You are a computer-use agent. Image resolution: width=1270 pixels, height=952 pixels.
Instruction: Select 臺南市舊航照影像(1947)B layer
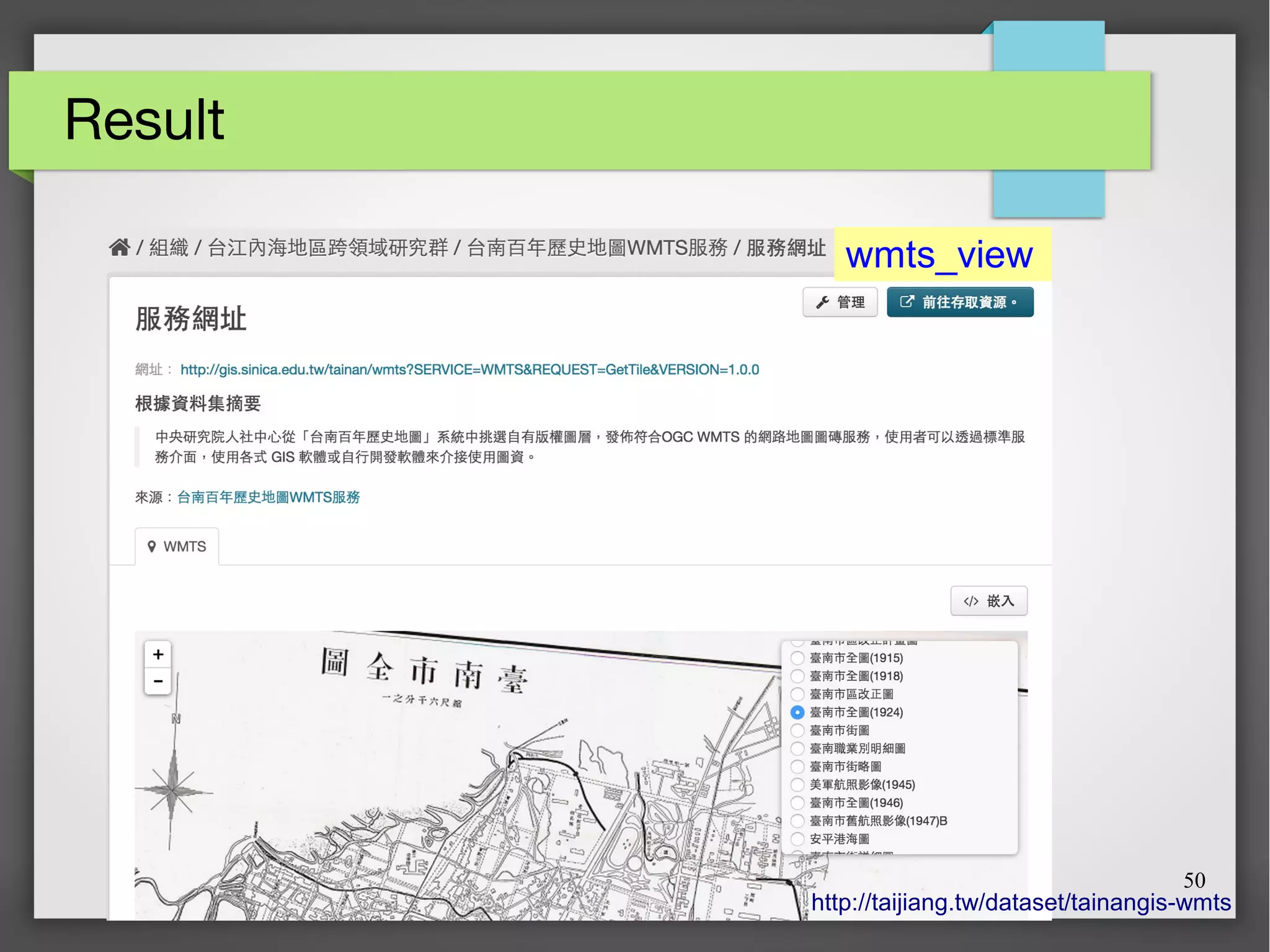(797, 821)
